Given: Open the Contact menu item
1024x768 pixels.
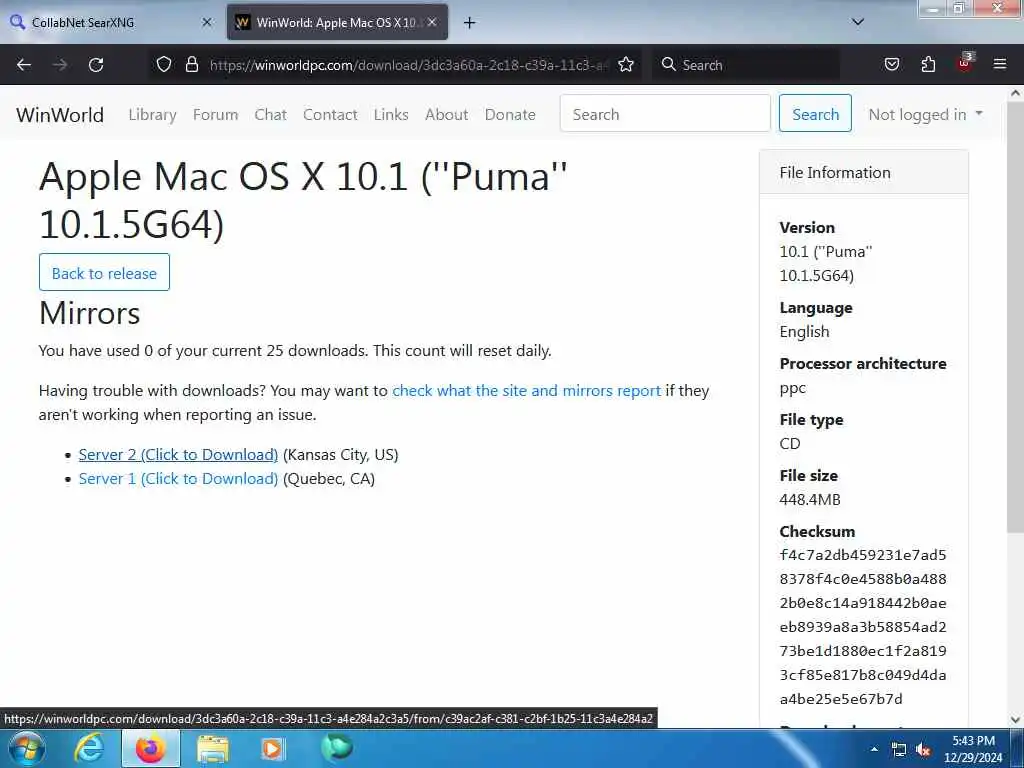Looking at the screenshot, I should [330, 115].
